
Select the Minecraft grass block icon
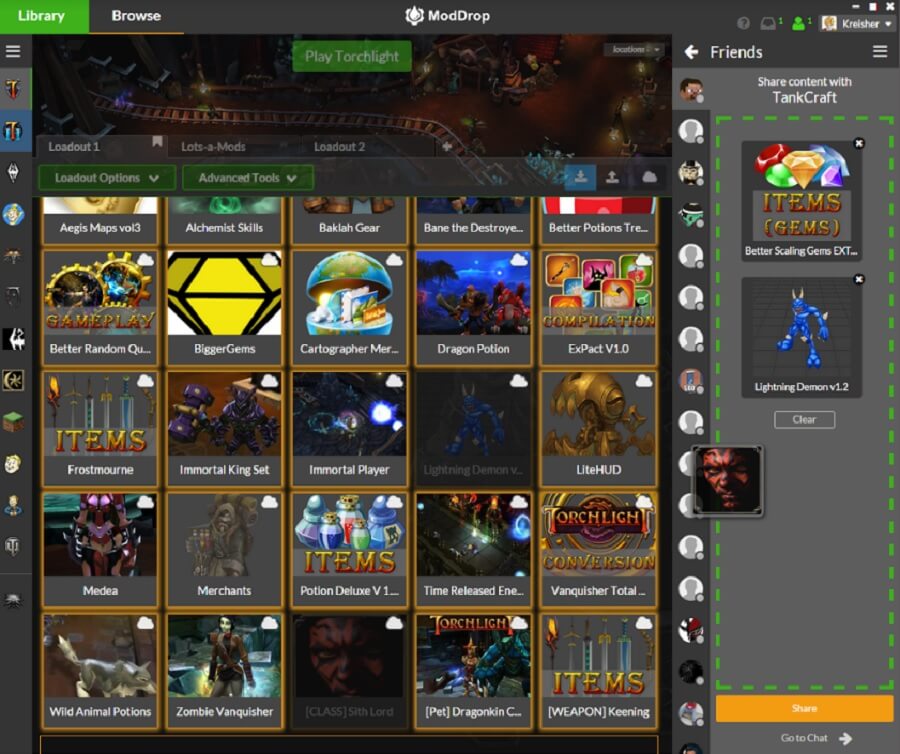pyautogui.click(x=13, y=422)
